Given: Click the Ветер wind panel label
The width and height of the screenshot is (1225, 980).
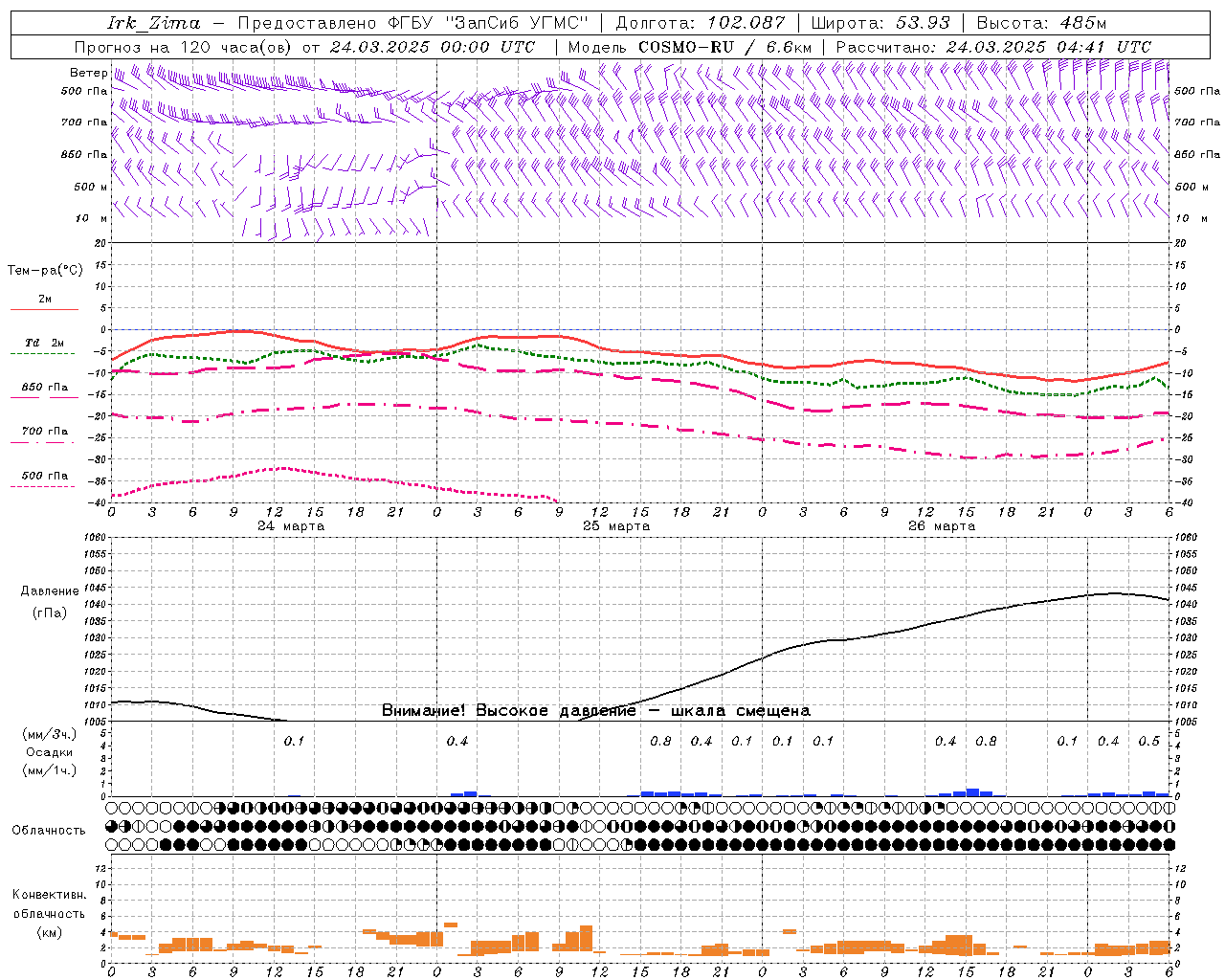Looking at the screenshot, I should click(x=88, y=73).
